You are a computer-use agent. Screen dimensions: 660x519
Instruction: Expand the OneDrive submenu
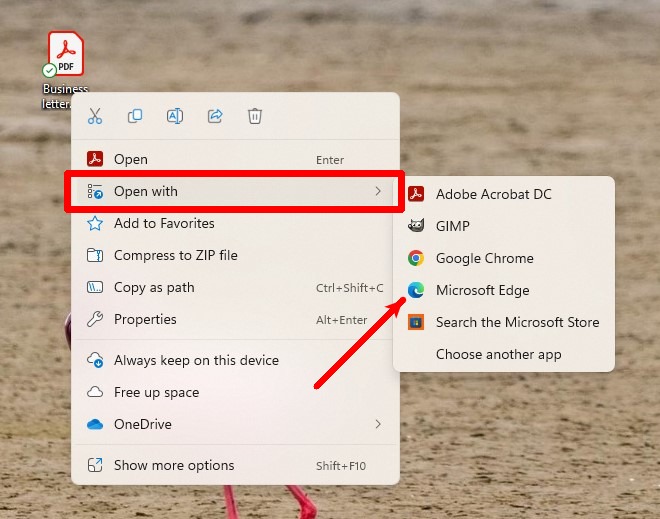point(235,424)
